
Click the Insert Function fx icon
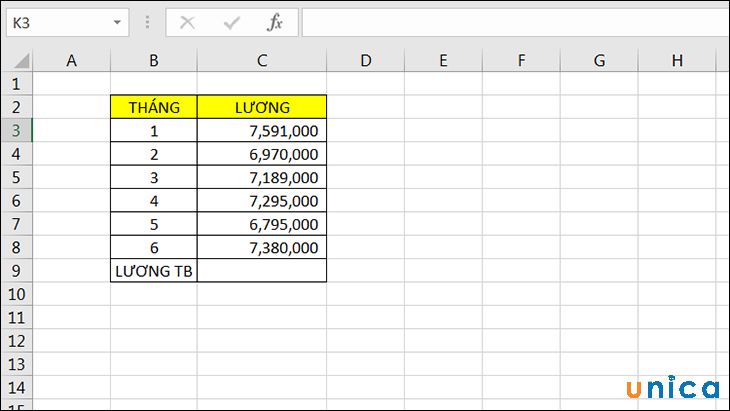(275, 22)
